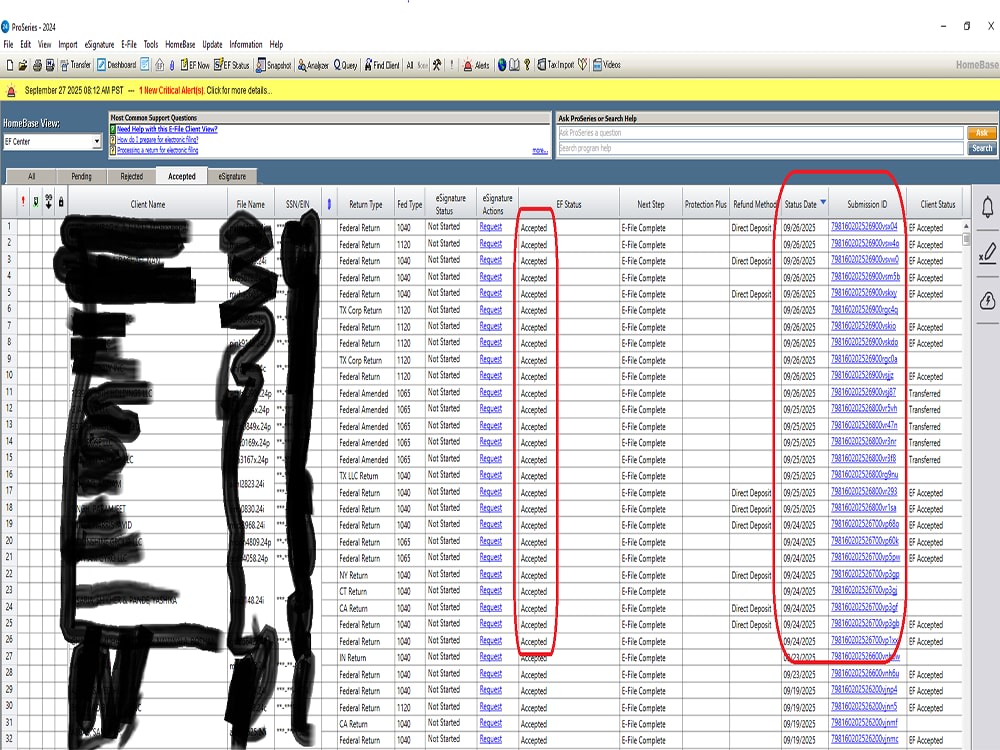
Task: Sort by the Client Name column header
Action: pos(147,204)
